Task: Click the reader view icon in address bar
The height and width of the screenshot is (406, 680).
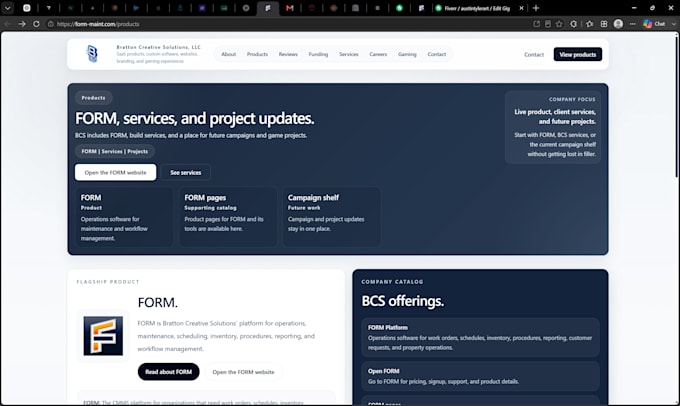Action: tap(548, 24)
